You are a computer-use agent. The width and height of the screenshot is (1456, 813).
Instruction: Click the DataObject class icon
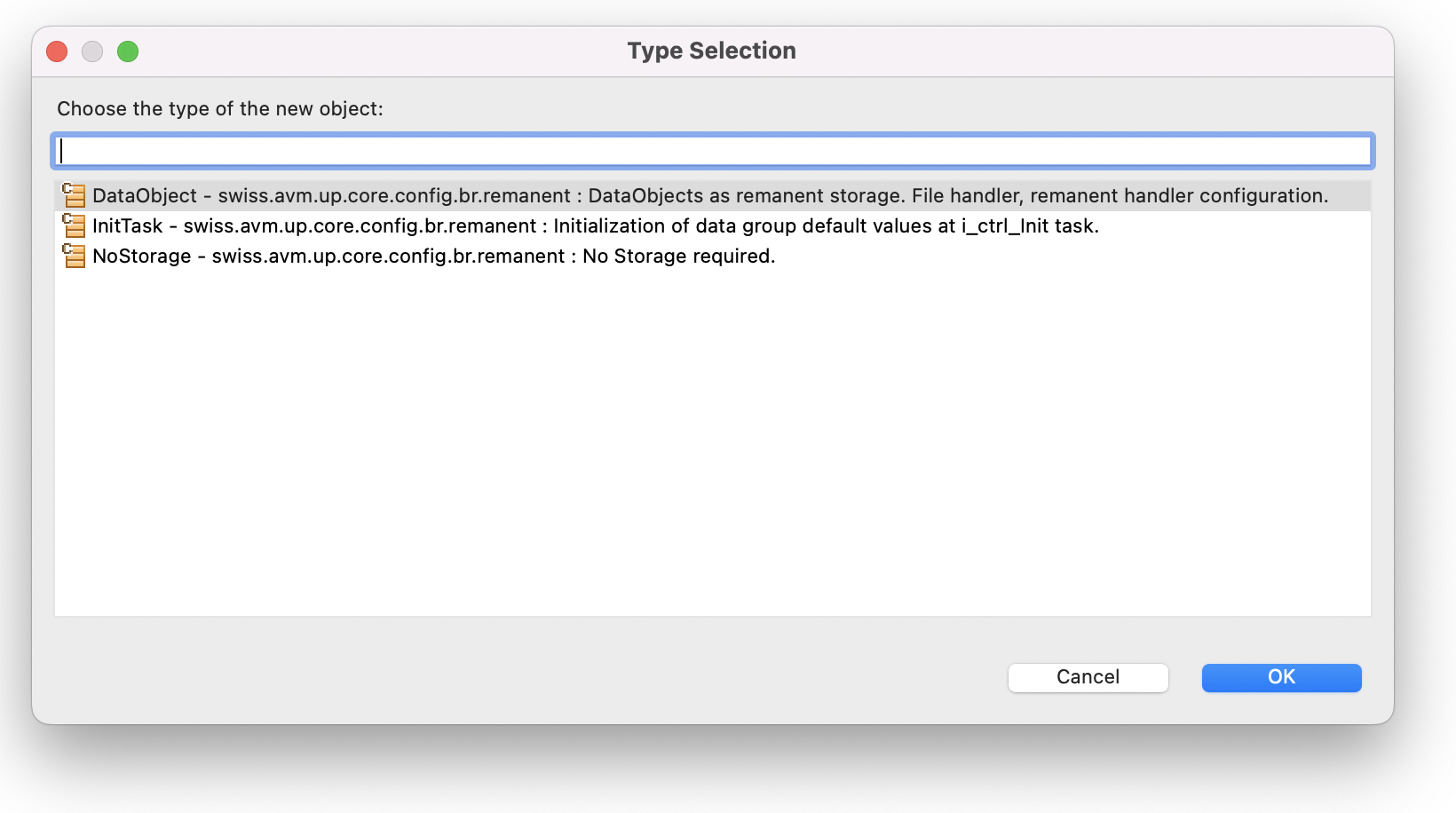click(74, 195)
